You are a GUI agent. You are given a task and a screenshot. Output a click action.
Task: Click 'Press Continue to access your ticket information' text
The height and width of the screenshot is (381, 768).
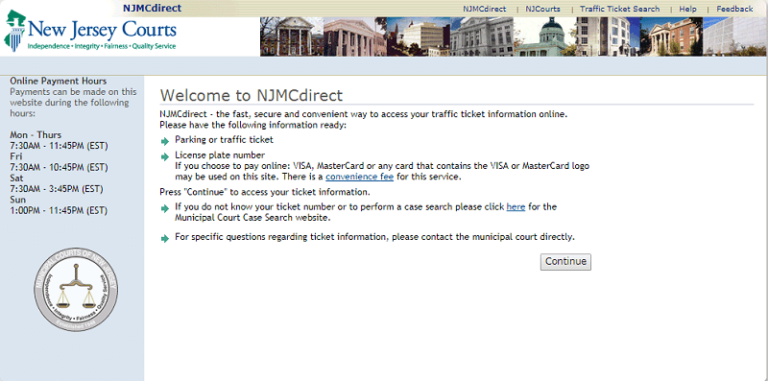(x=265, y=191)
